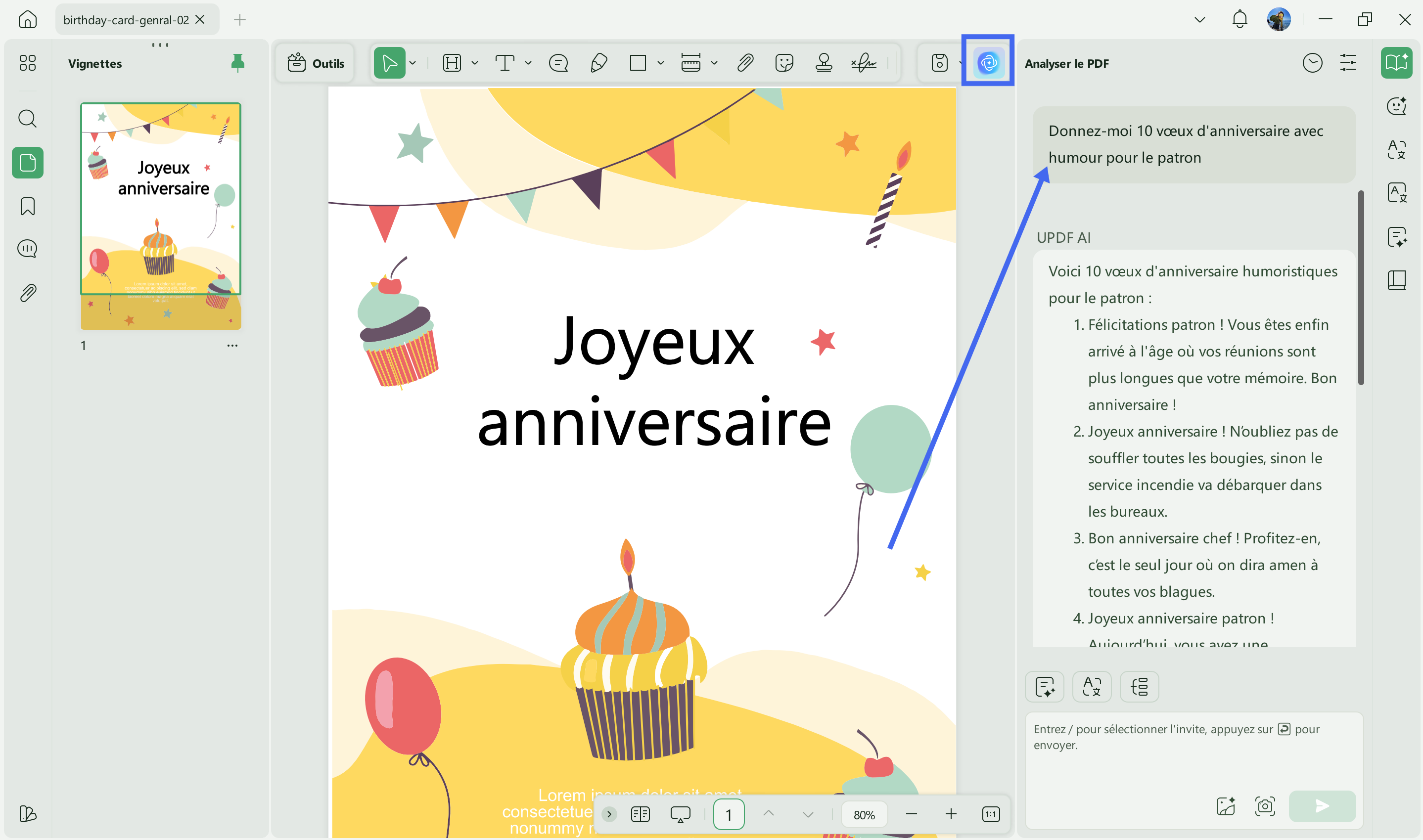Open chat history clock icon
The height and width of the screenshot is (840, 1423).
click(1313, 62)
